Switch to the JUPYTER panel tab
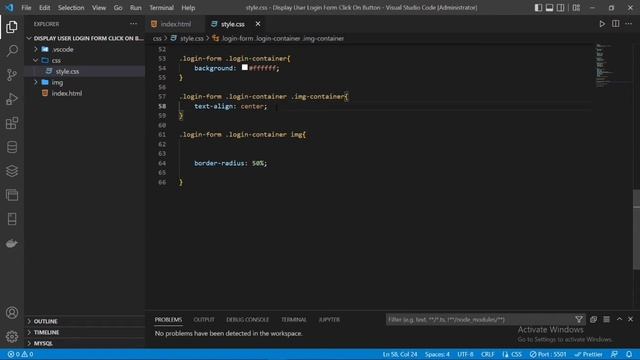The image size is (640, 360). tap(329, 320)
